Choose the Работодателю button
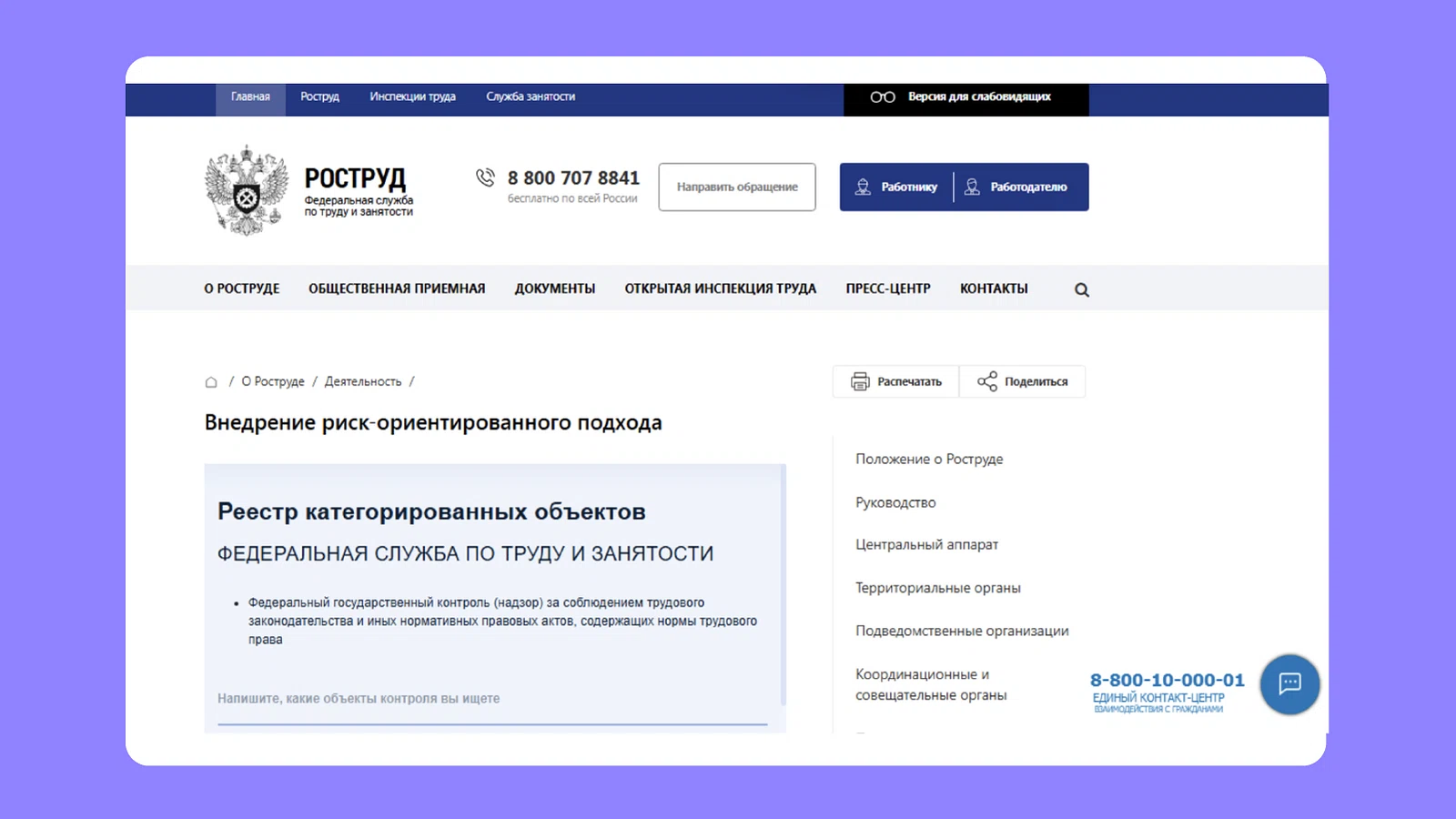Screen dimensions: 1456x819 pos(1021,187)
